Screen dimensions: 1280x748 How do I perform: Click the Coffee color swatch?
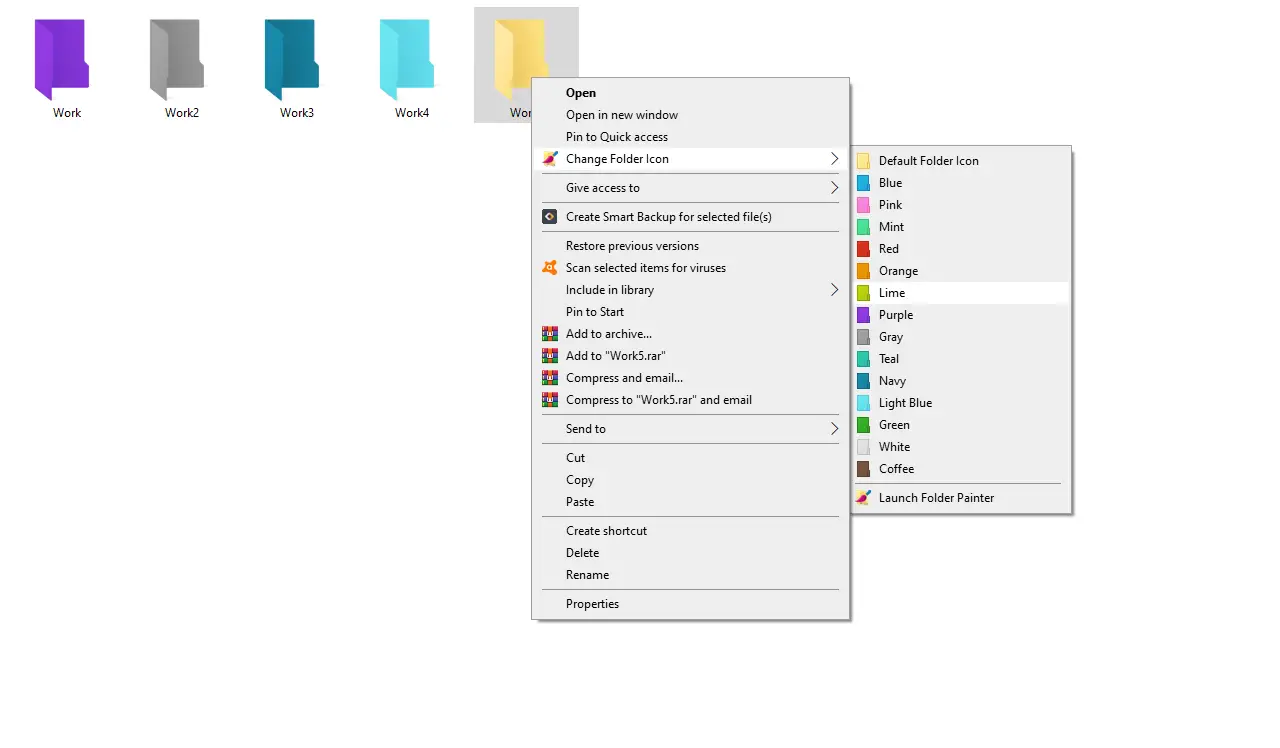pos(863,469)
